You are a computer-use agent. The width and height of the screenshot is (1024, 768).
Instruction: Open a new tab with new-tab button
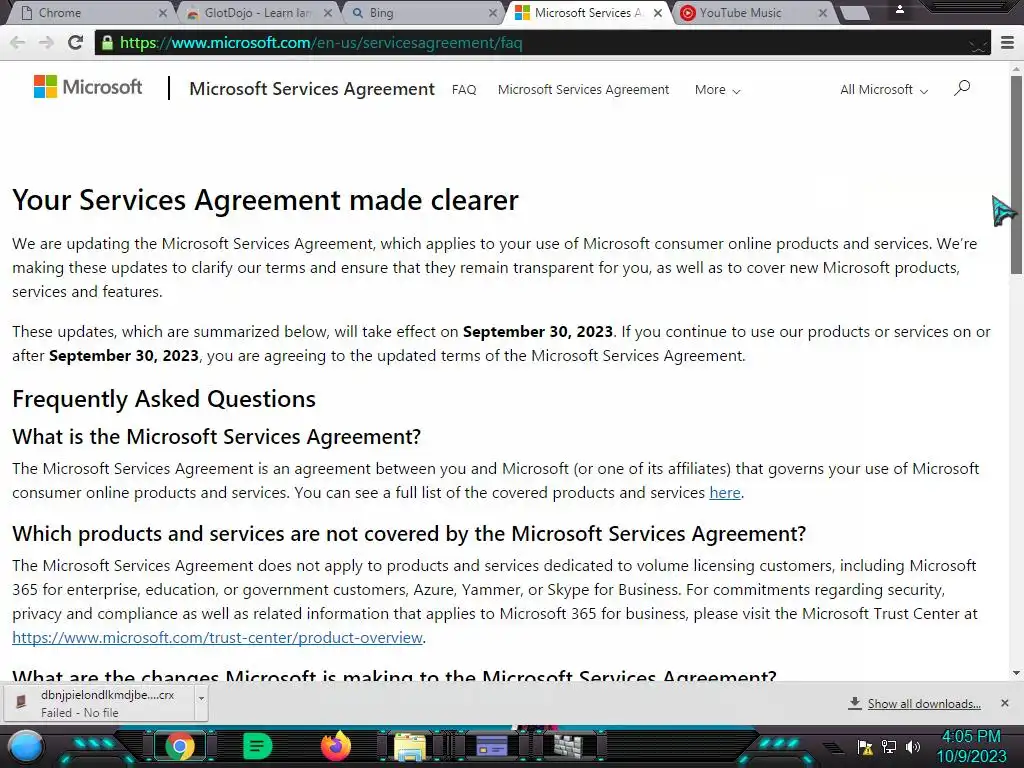(854, 12)
